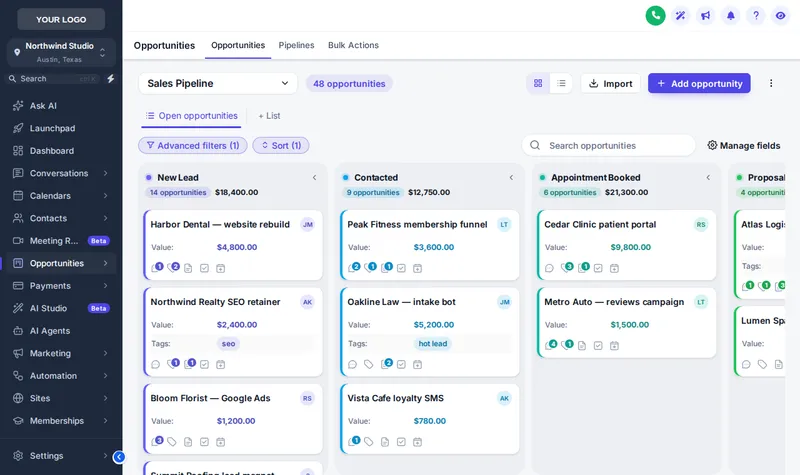Click the seo tag on Northwind Realty card
Image resolution: width=800 pixels, height=475 pixels.
(228, 344)
